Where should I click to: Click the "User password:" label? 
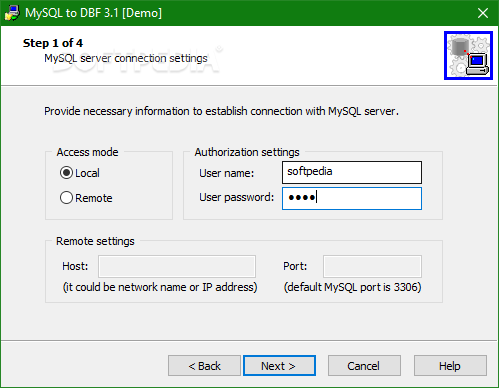click(236, 197)
